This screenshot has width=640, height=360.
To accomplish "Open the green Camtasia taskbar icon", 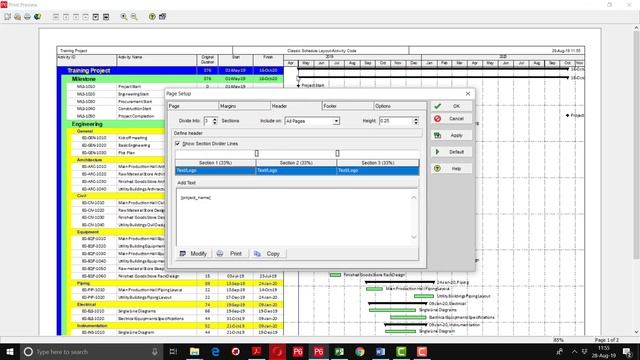I will (x=401, y=351).
